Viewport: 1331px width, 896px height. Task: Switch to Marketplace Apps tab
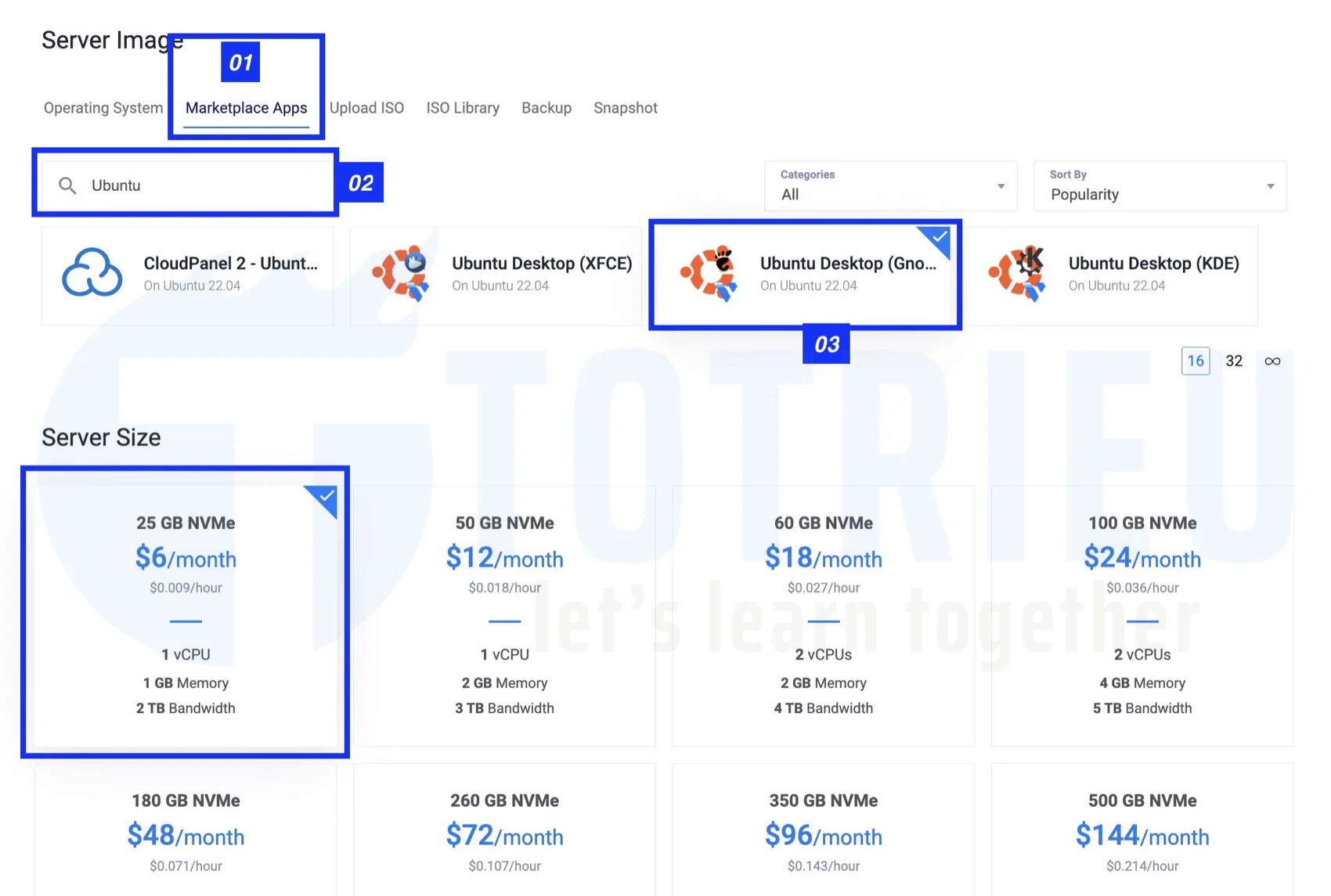click(x=246, y=108)
